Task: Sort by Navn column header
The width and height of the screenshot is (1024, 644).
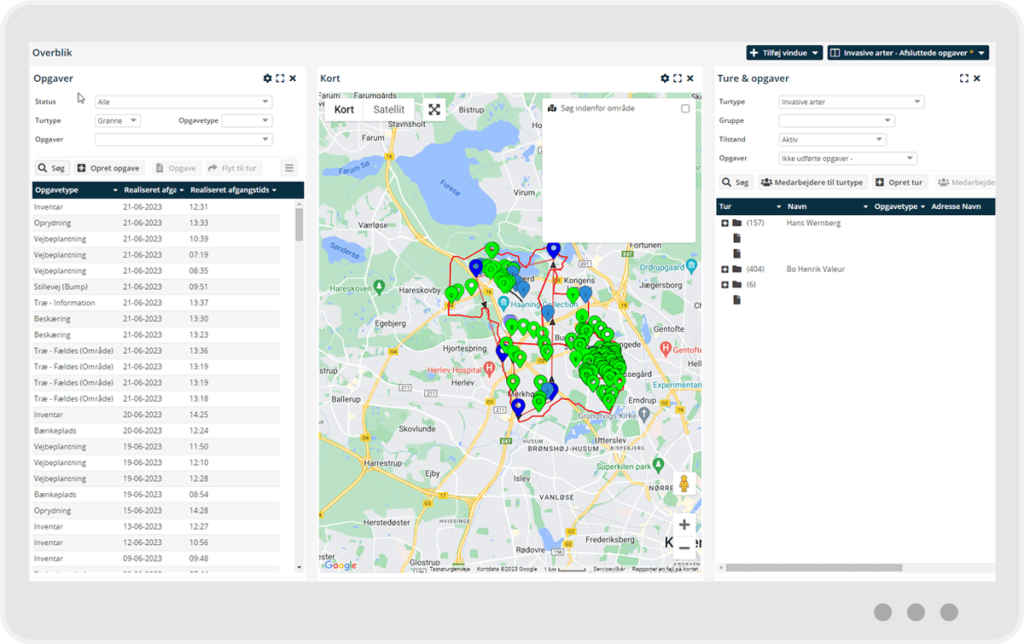Action: point(827,206)
